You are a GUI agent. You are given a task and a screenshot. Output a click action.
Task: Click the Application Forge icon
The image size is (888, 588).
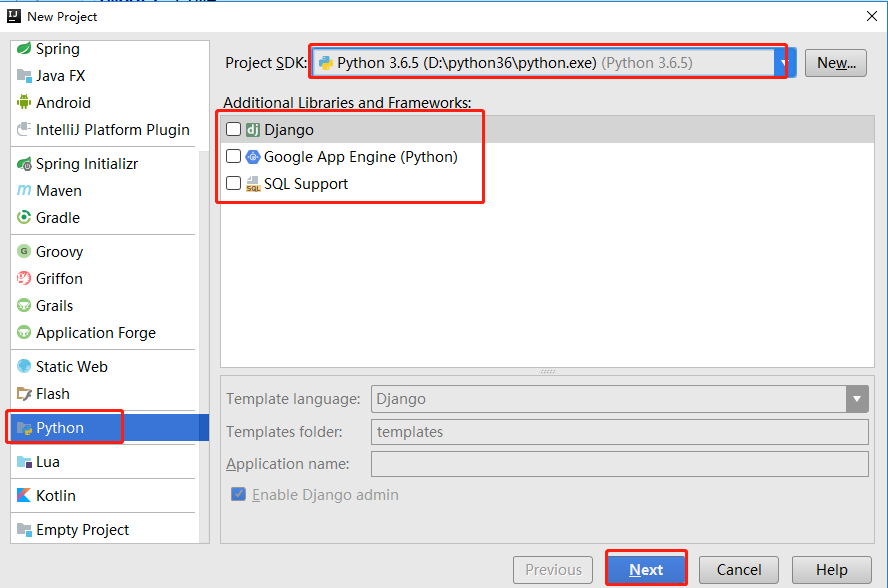(24, 333)
